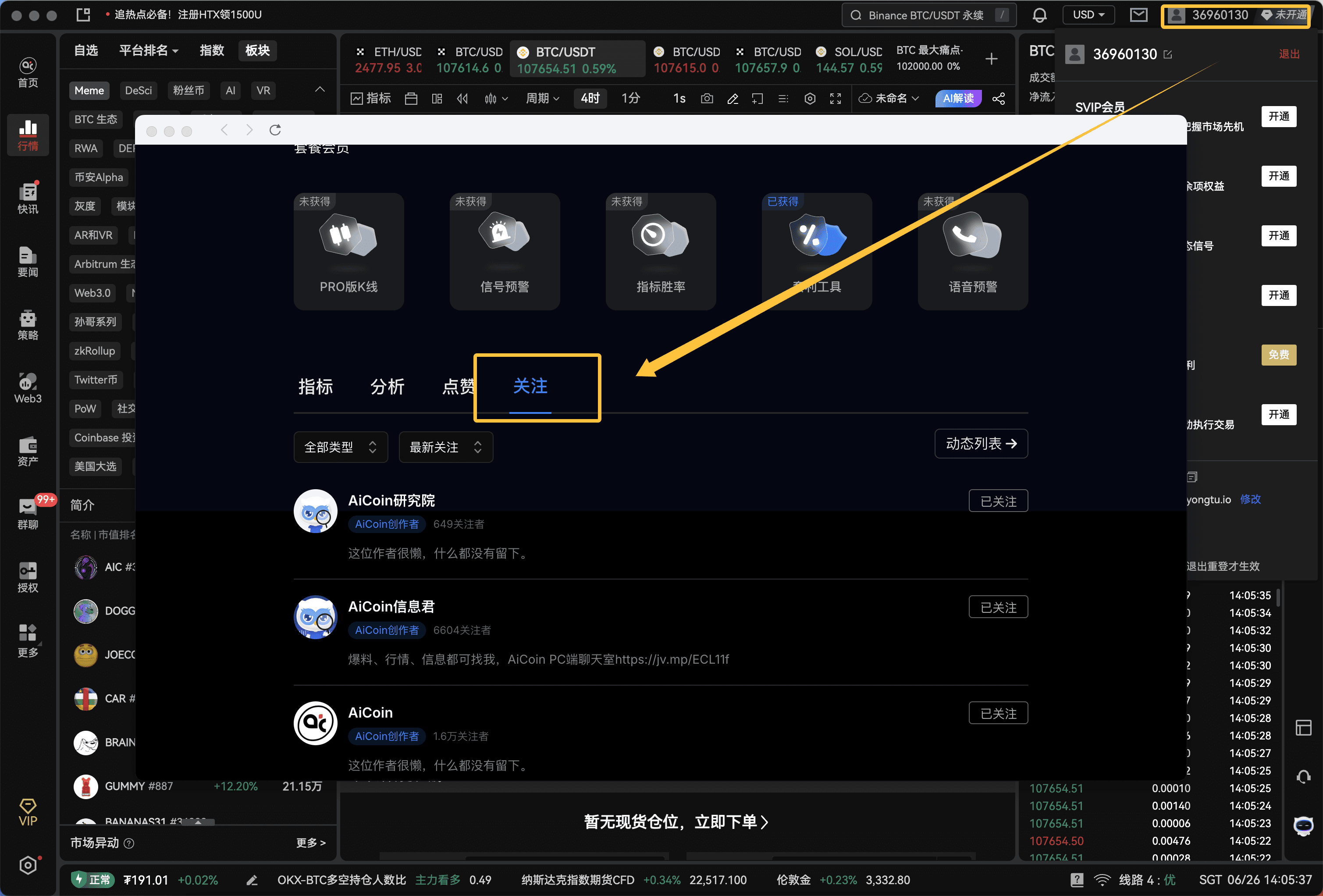This screenshot has width=1323, height=896.
Task: Switch to the 指标 tab in popup
Action: click(x=316, y=387)
